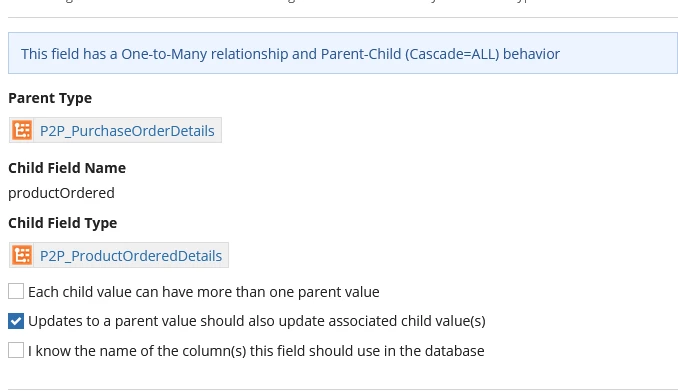Select the productOrdered field name text
This screenshot has height=391, width=678.
point(61,193)
